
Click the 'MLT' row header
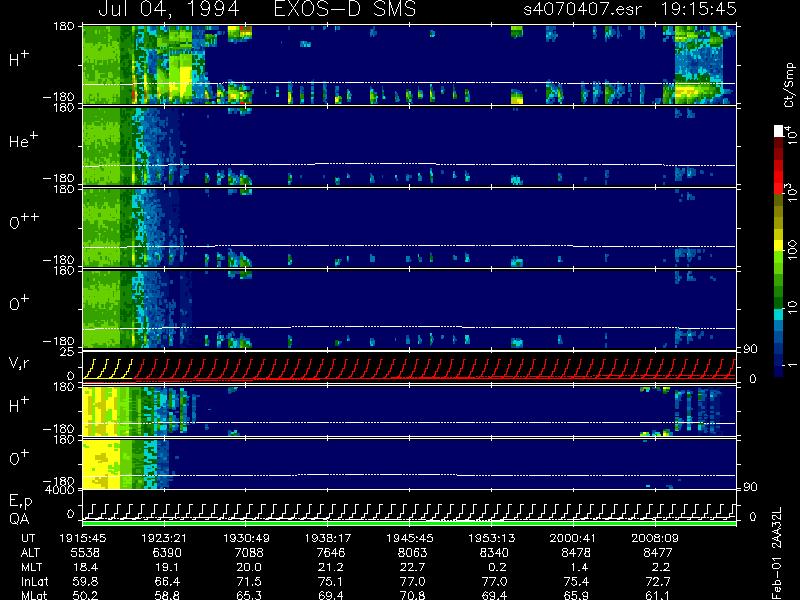pyautogui.click(x=31, y=567)
